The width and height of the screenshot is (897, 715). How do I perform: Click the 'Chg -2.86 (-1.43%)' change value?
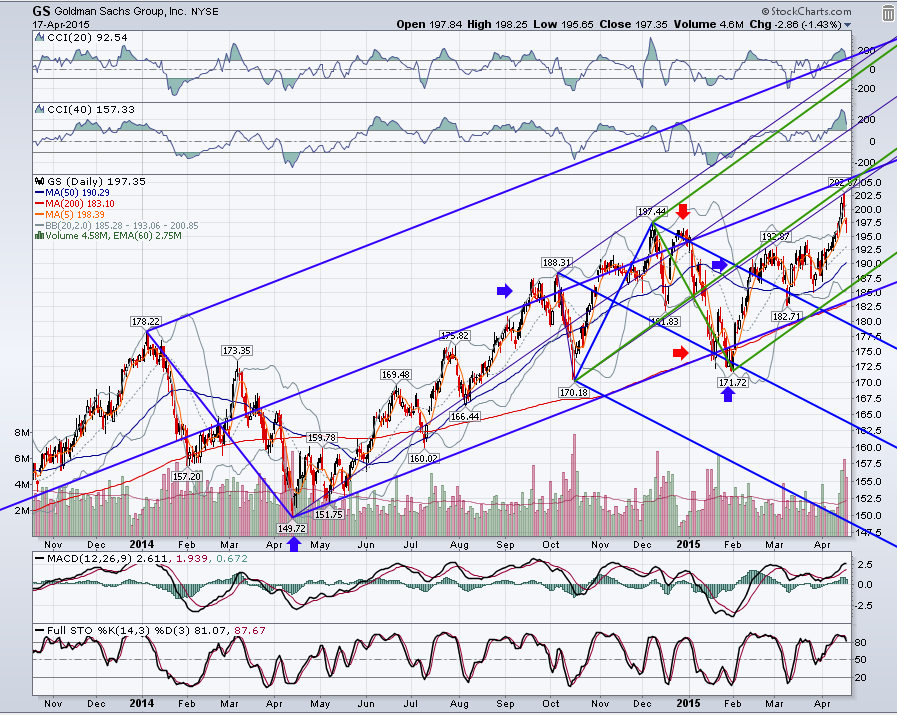click(x=795, y=25)
